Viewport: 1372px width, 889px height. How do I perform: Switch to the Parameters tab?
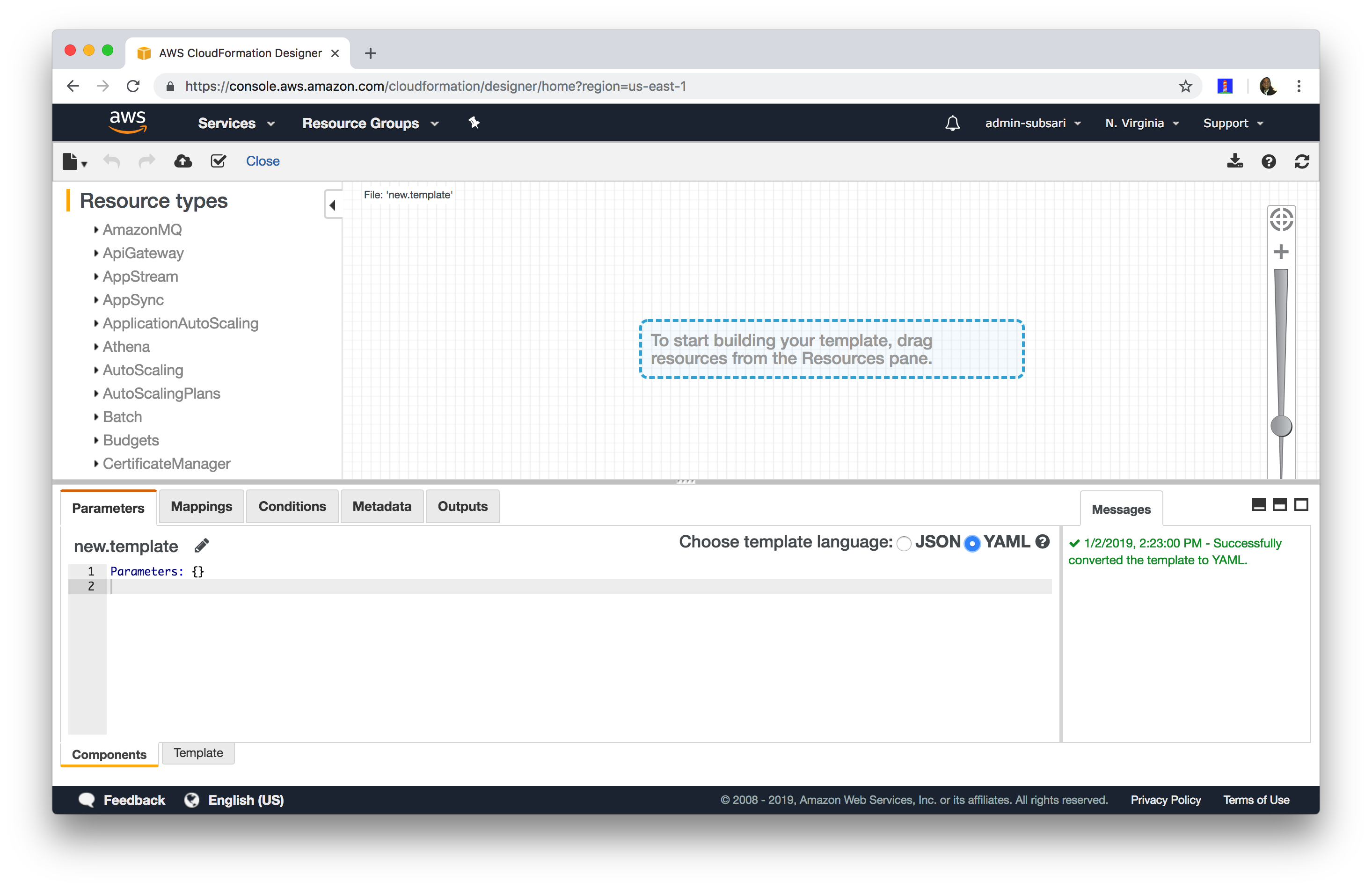pyautogui.click(x=109, y=508)
